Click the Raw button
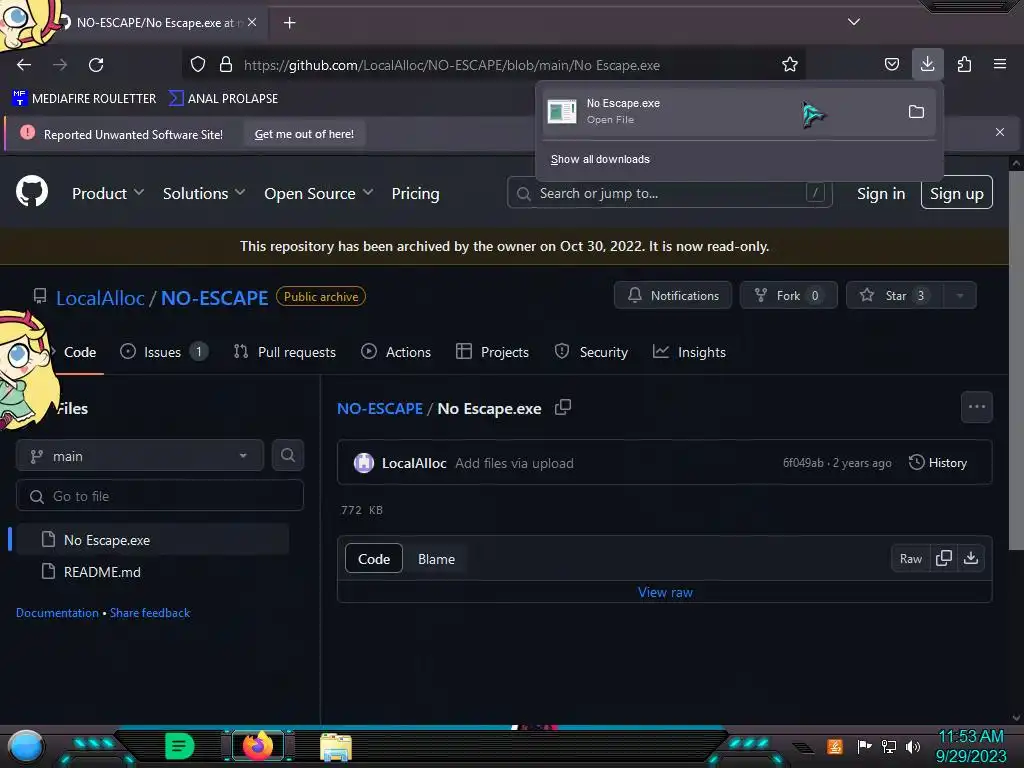Viewport: 1024px width, 768px height. coord(910,558)
